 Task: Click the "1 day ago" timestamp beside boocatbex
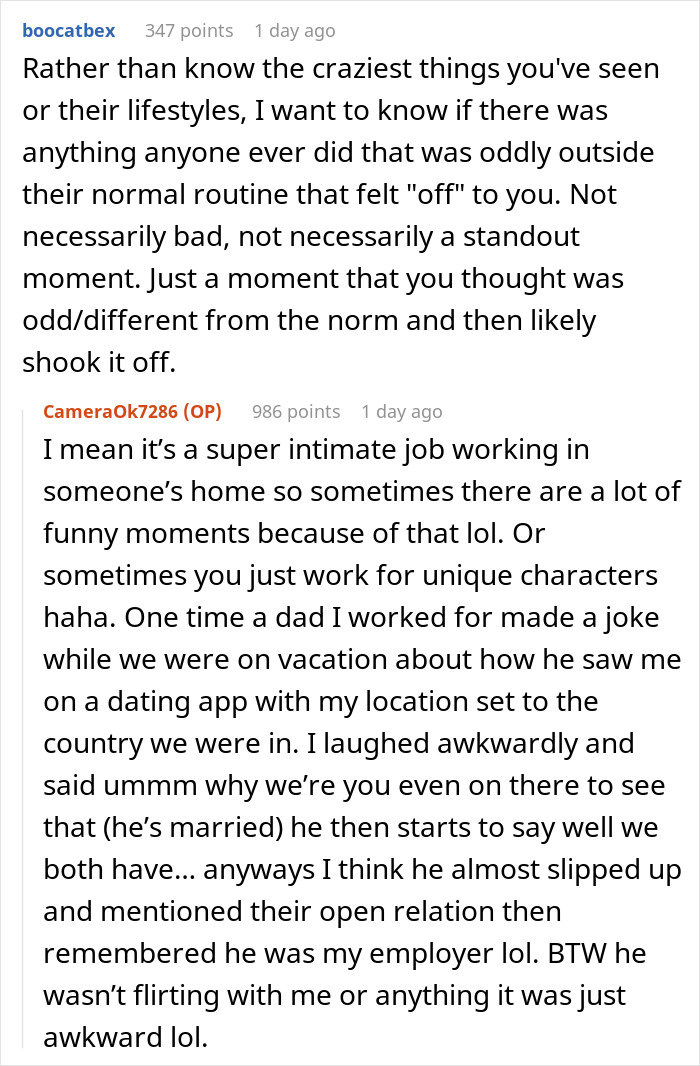295,31
